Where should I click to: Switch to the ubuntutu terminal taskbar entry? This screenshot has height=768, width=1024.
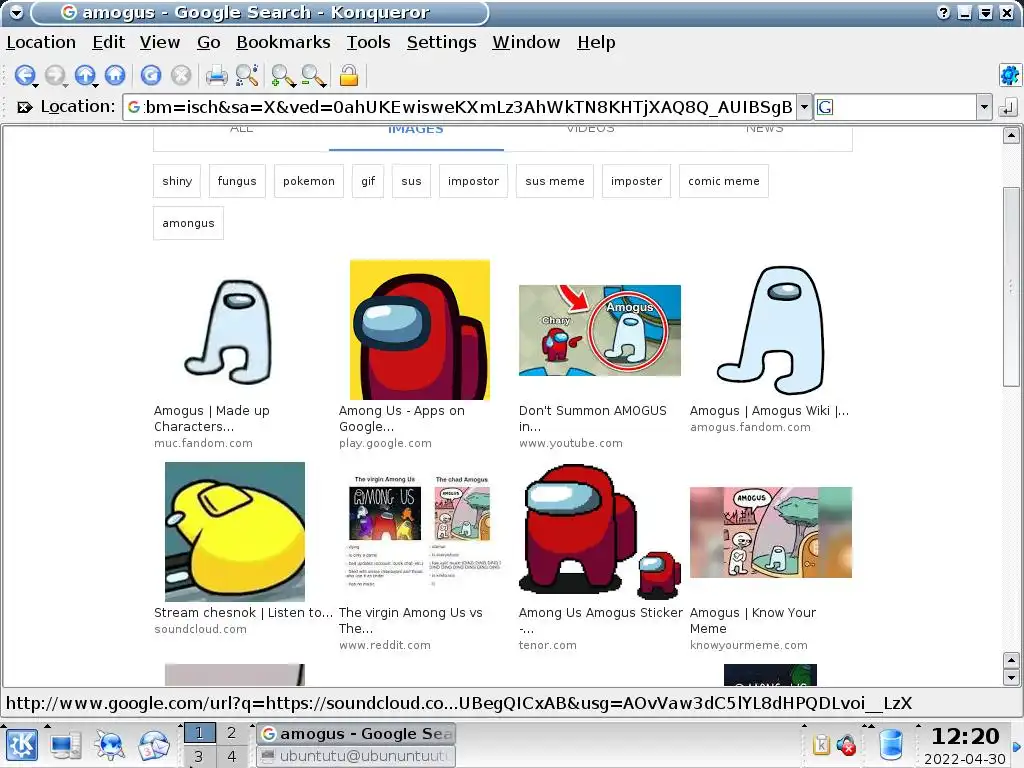tap(355, 756)
